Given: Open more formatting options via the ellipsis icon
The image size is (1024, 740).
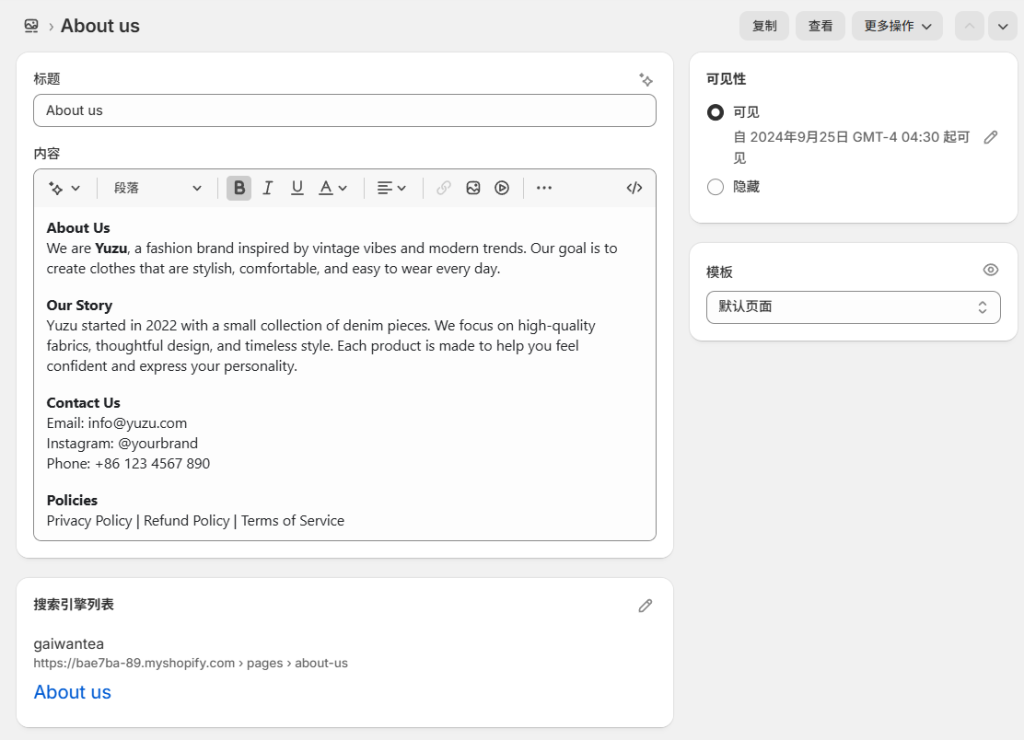Looking at the screenshot, I should [543, 187].
